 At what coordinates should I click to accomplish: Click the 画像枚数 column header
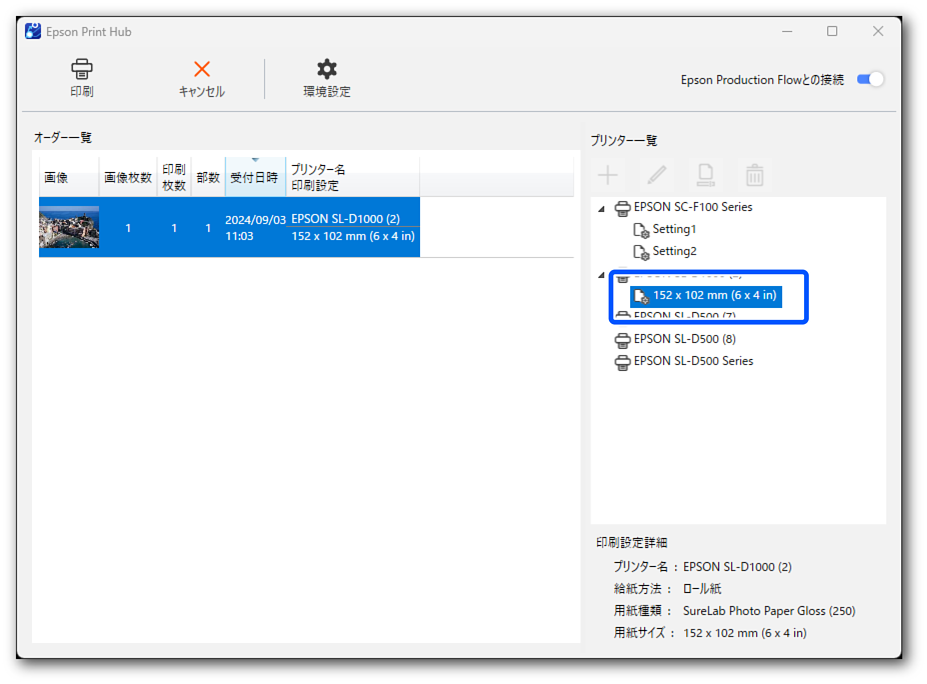click(x=128, y=178)
